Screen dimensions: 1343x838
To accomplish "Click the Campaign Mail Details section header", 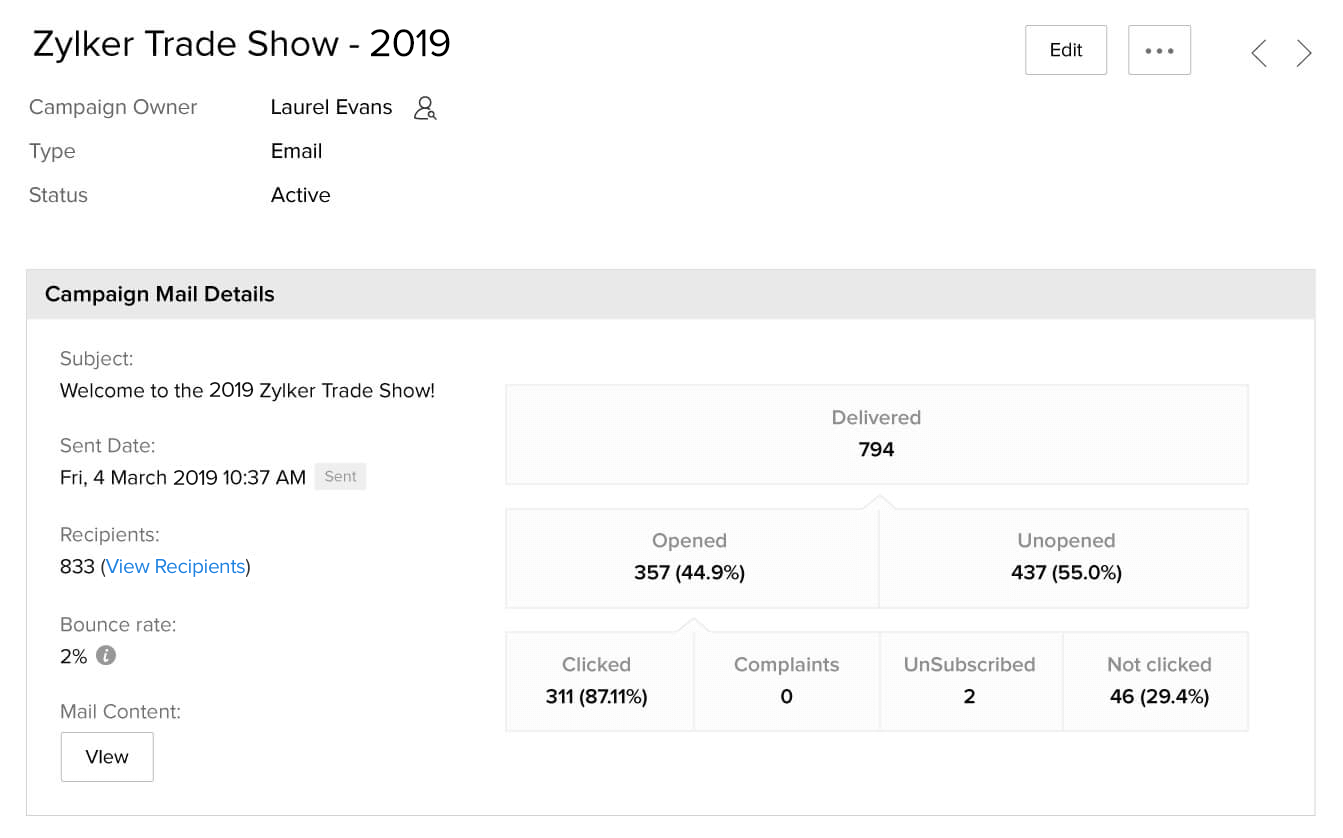I will [160, 294].
